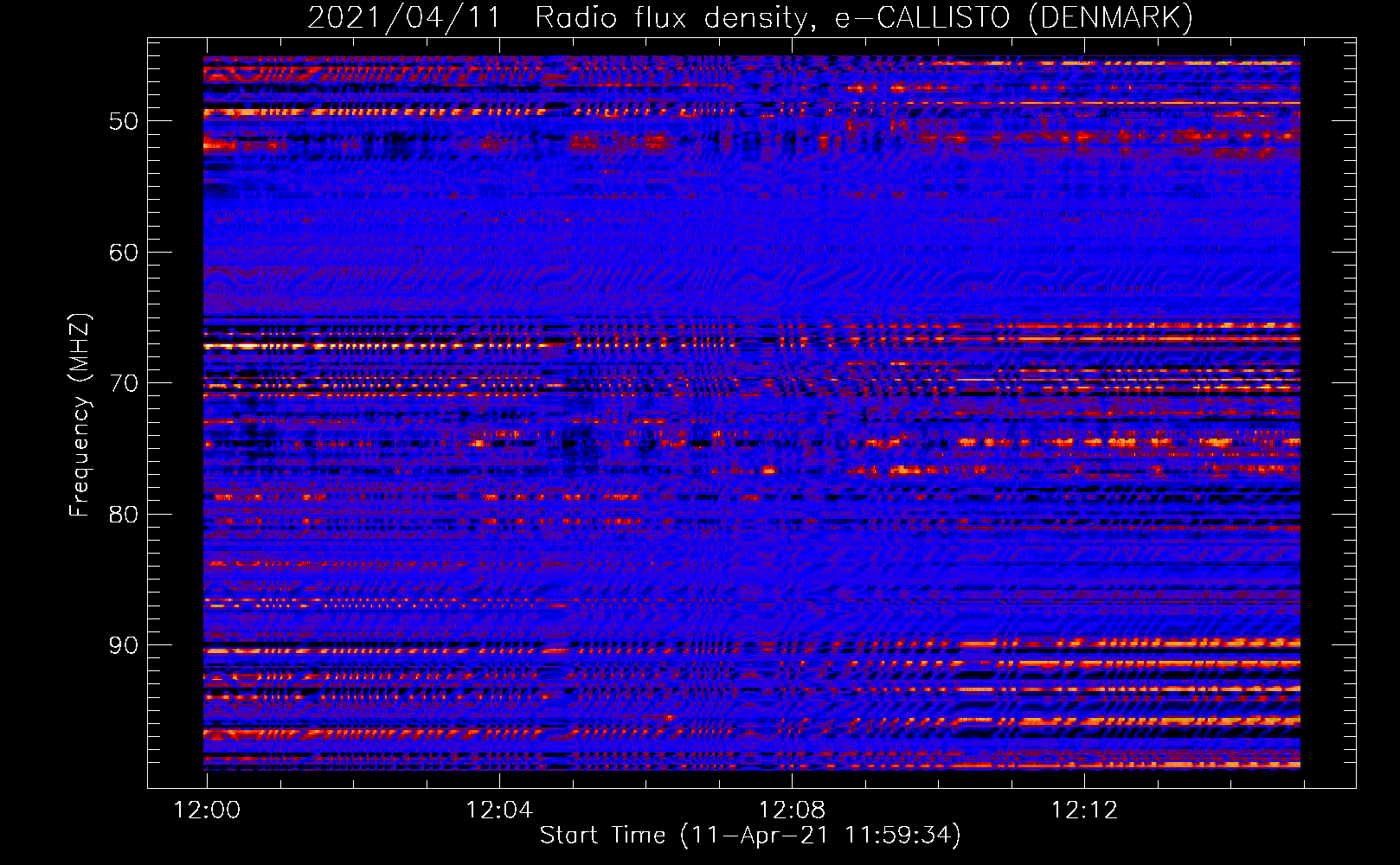Click the 50 frequency tick label

coord(124,121)
